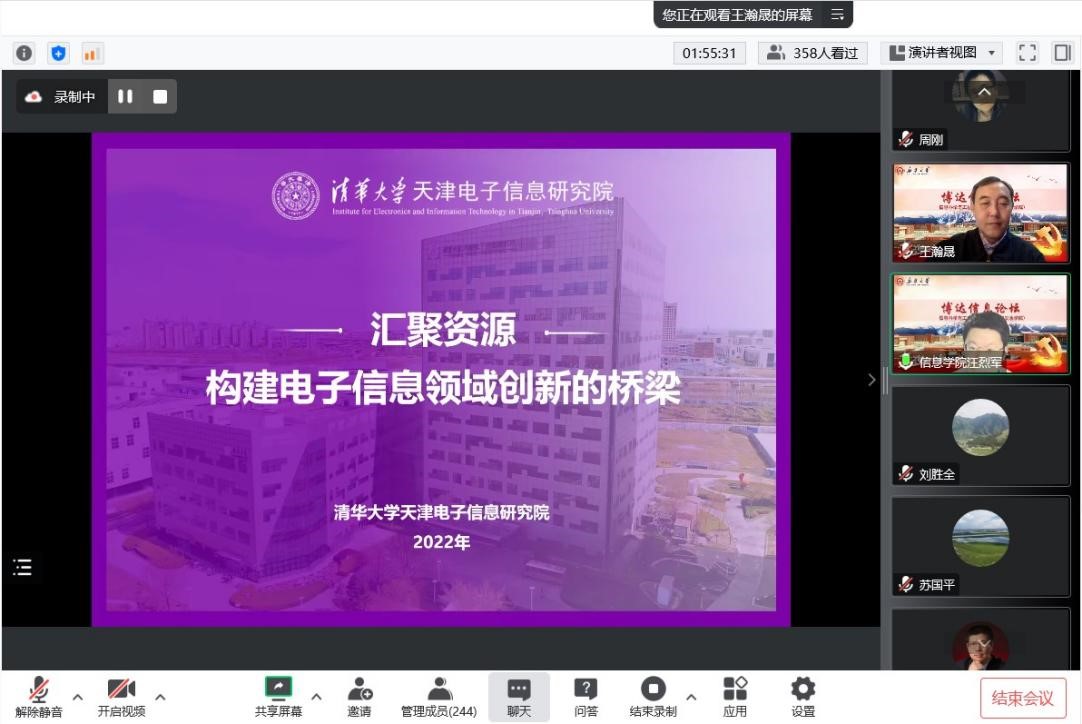
Task: Open the Invite (邀请) icon
Action: (x=359, y=697)
